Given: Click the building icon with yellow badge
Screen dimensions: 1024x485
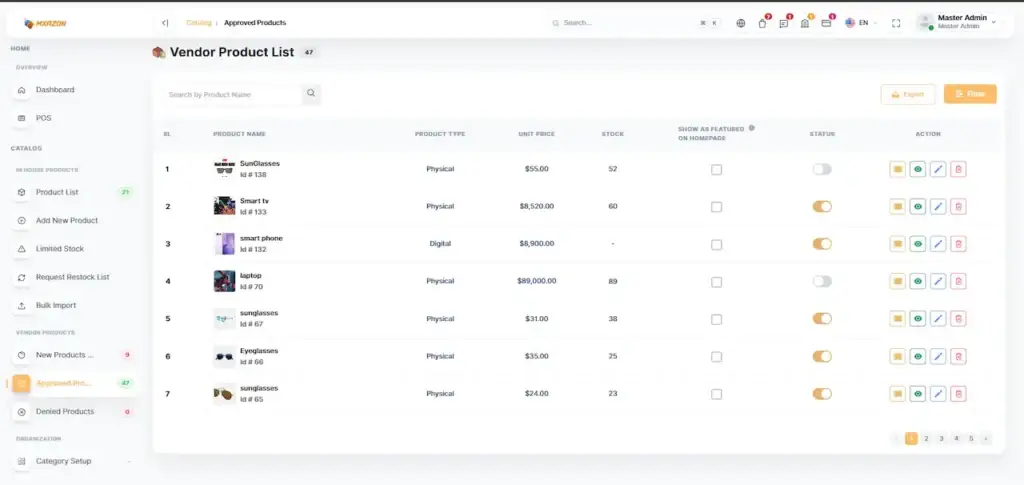Looking at the screenshot, I should [x=805, y=23].
